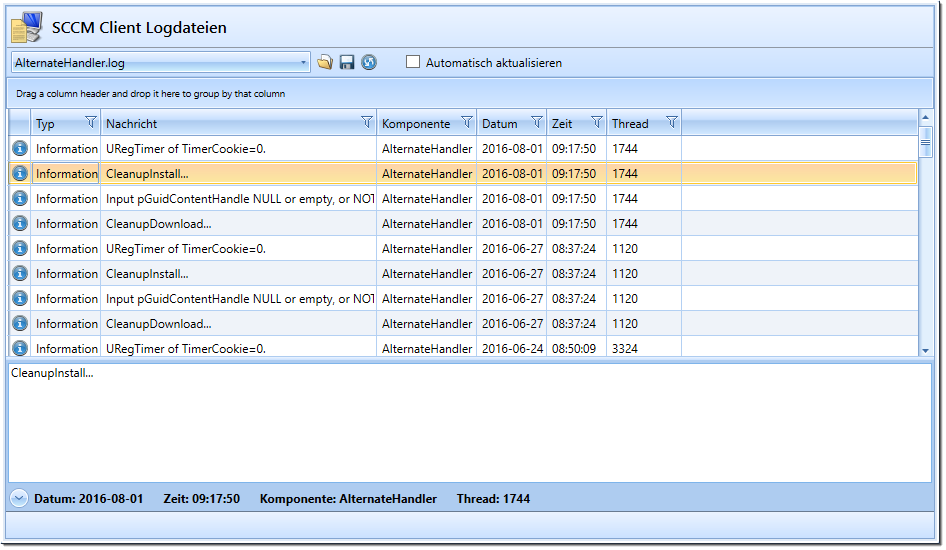Image resolution: width=946 pixels, height=550 pixels.
Task: Click the vertical scrollbar thumb of the grid
Action: (925, 142)
